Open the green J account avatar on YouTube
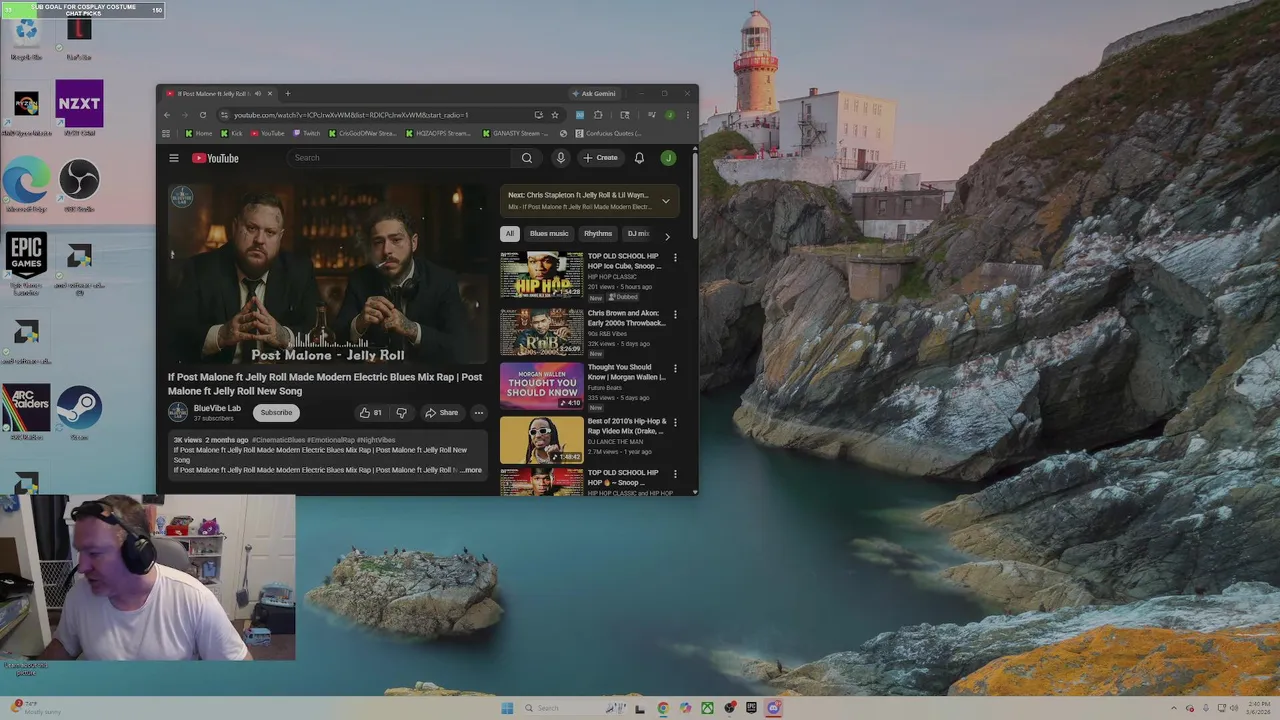 [668, 158]
